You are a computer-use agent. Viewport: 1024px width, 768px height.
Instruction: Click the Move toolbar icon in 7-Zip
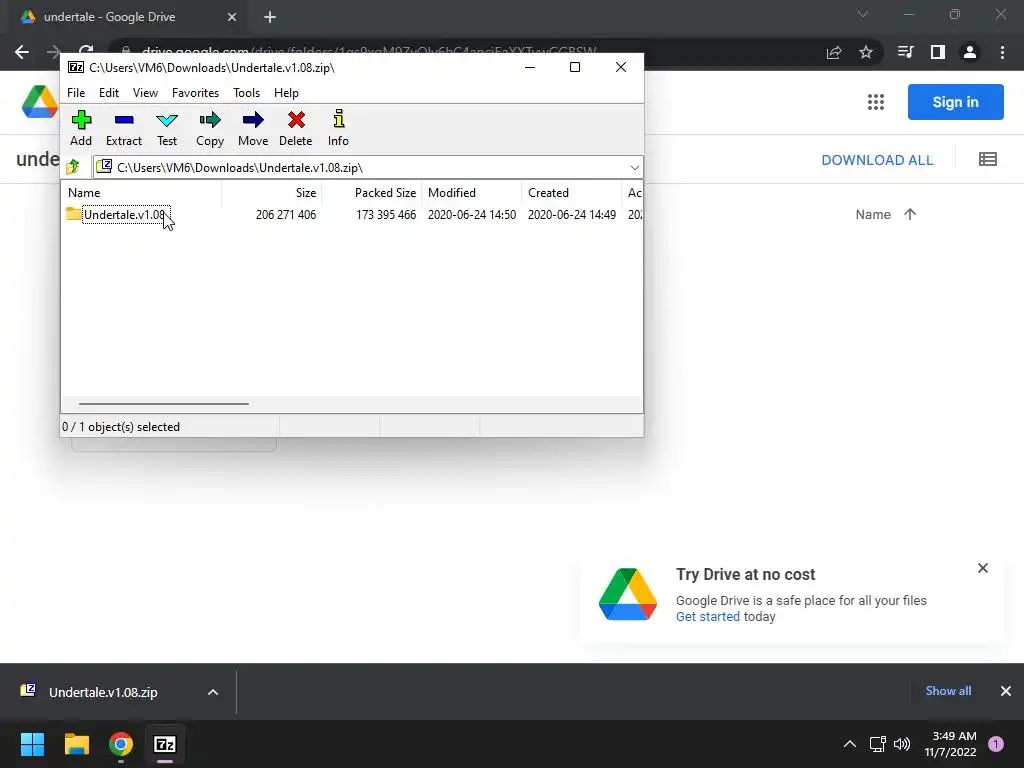coord(253,128)
